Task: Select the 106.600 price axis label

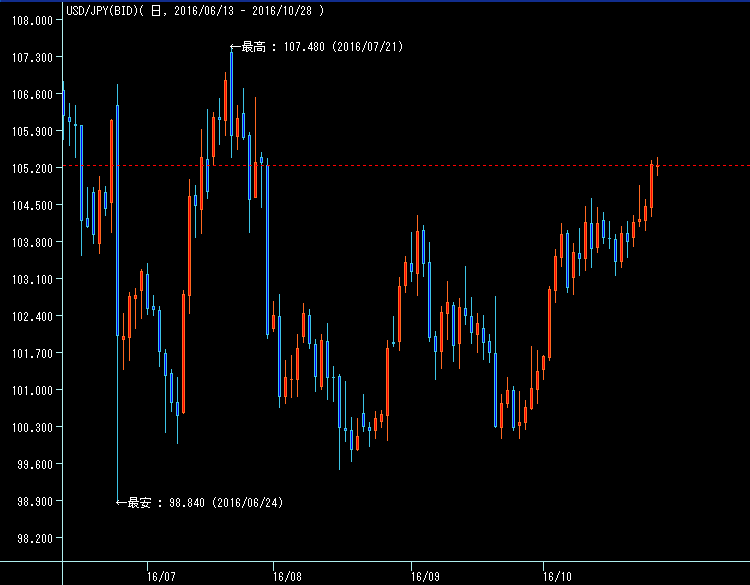Action: 32,95
